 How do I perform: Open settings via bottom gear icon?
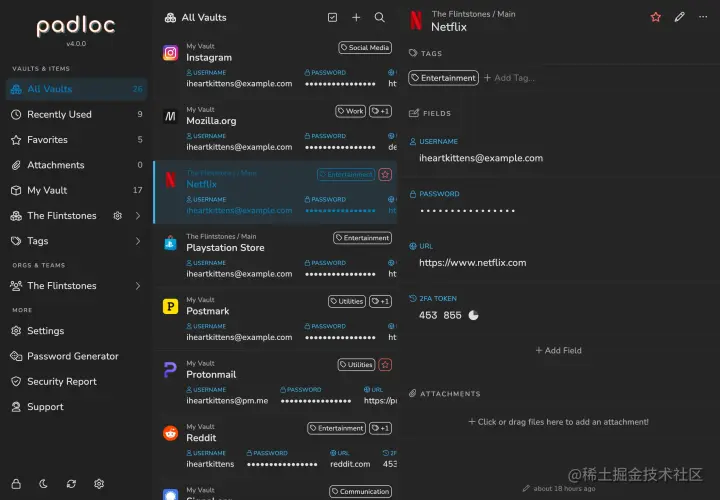pos(99,483)
